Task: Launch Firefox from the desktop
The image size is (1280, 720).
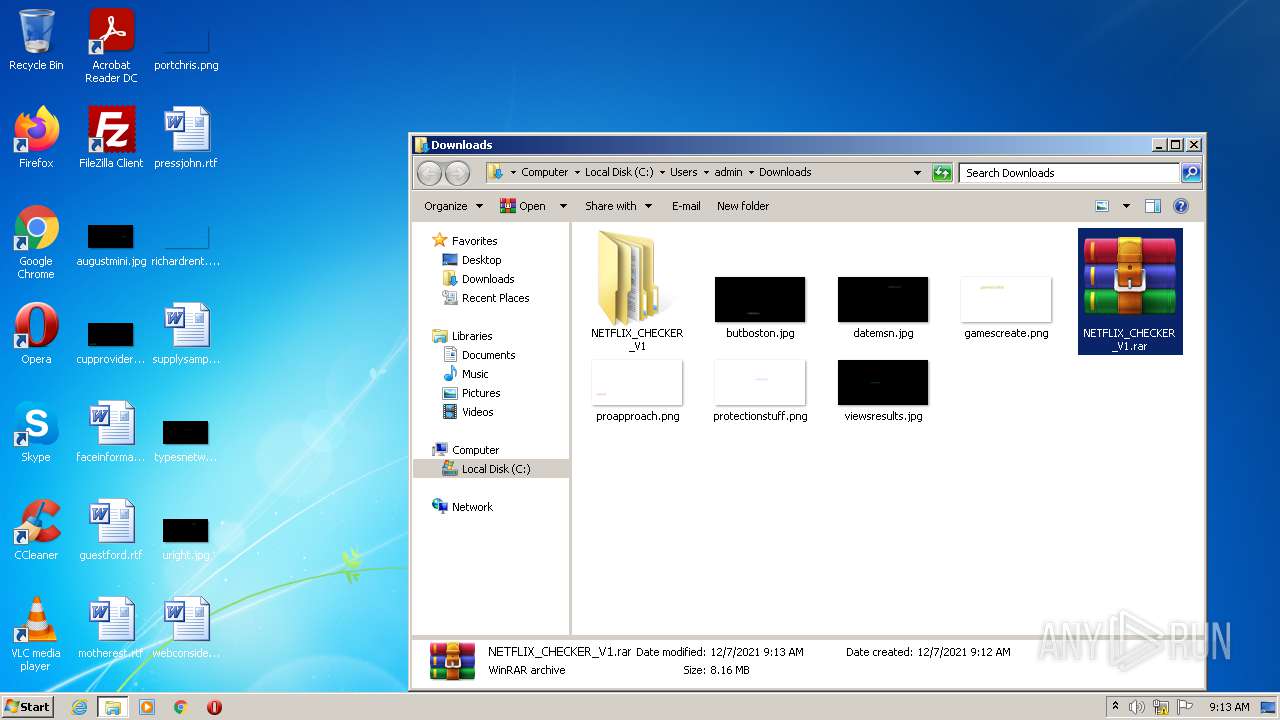Action: (x=36, y=138)
